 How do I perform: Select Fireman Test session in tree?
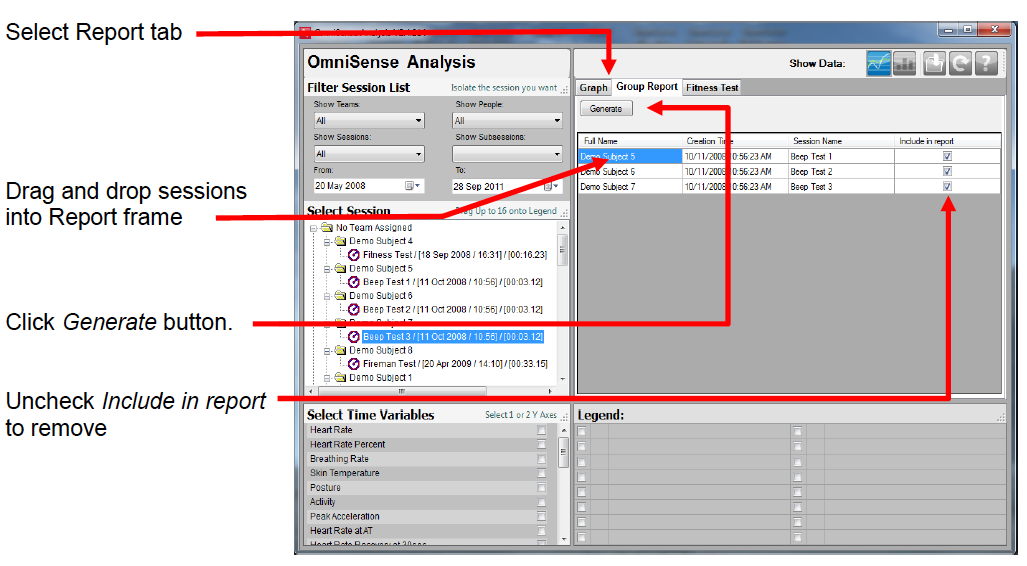(455, 364)
